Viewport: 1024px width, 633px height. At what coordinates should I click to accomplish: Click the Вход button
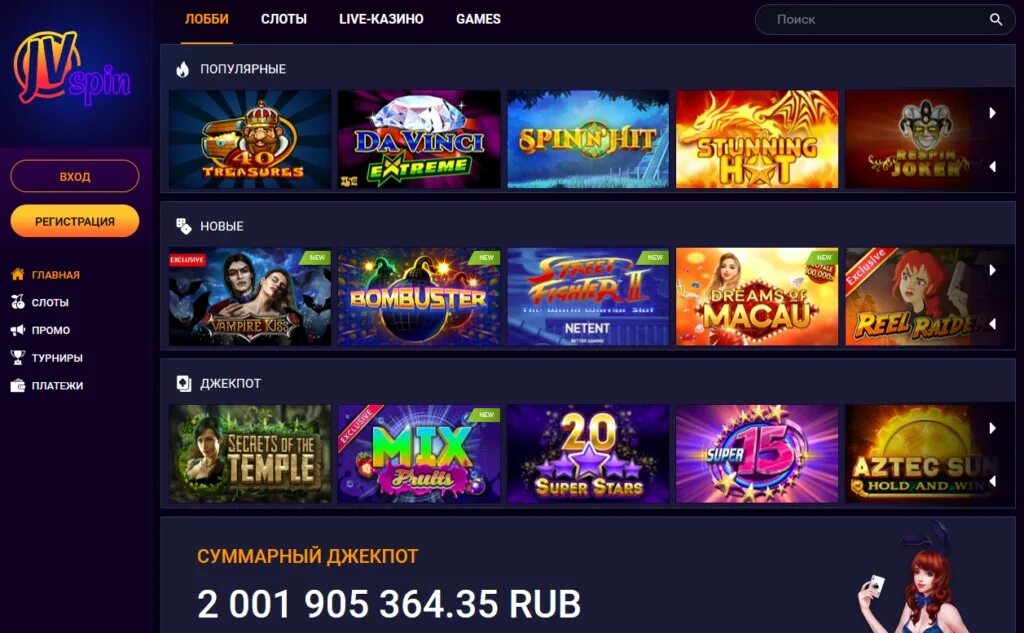74,176
